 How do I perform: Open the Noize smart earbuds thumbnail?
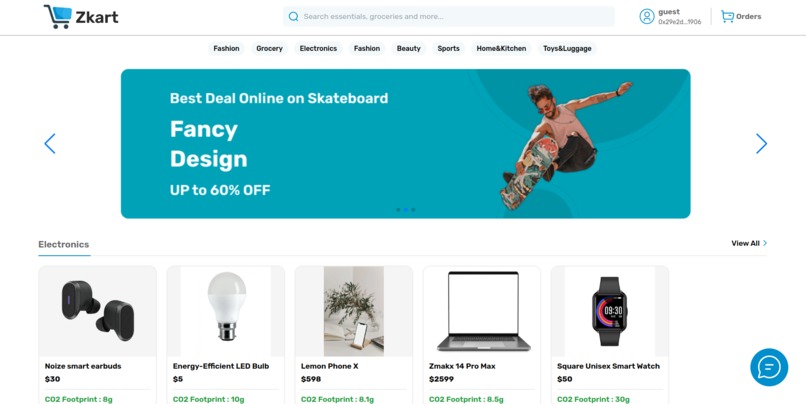tap(98, 311)
